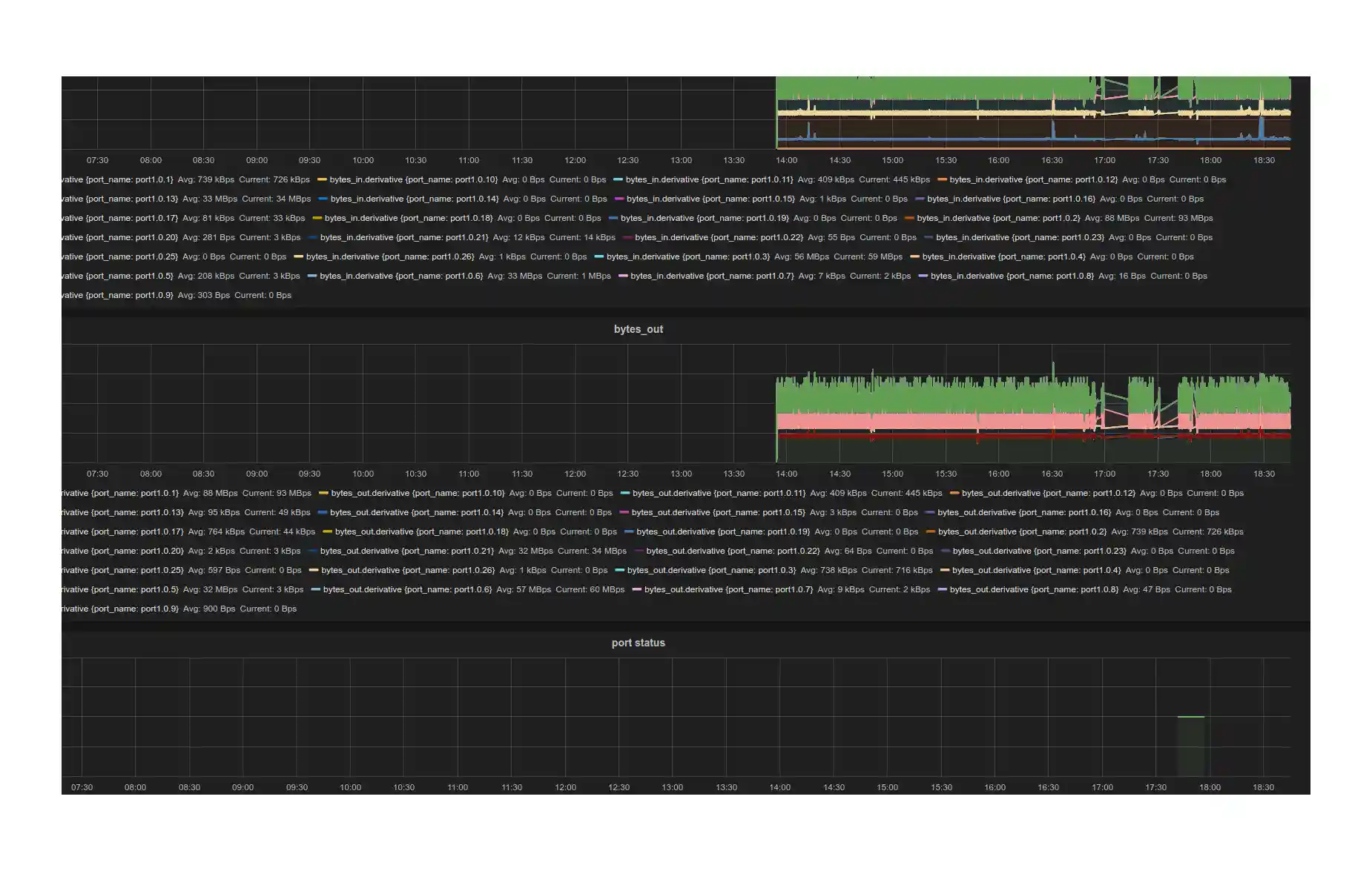Click the green spike in the port status graph
This screenshot has width=1372, height=871.
click(1192, 717)
